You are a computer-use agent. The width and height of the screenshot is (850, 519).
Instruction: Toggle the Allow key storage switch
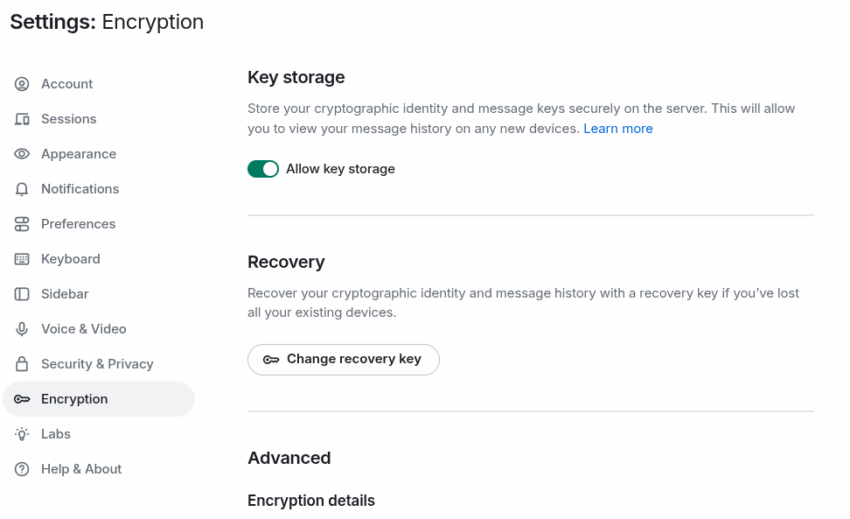click(x=263, y=169)
